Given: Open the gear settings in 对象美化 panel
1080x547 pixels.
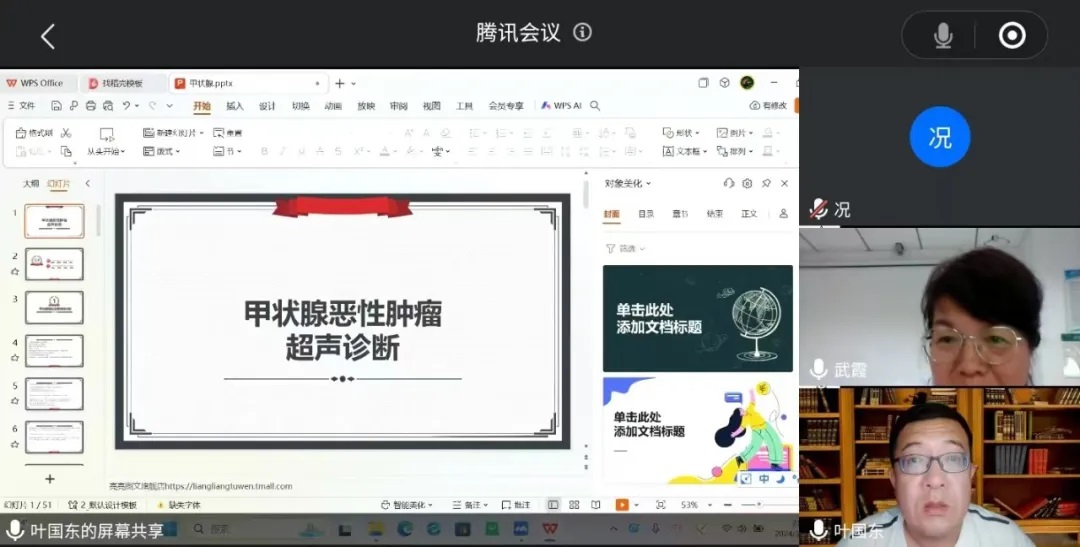Looking at the screenshot, I should coord(747,183).
